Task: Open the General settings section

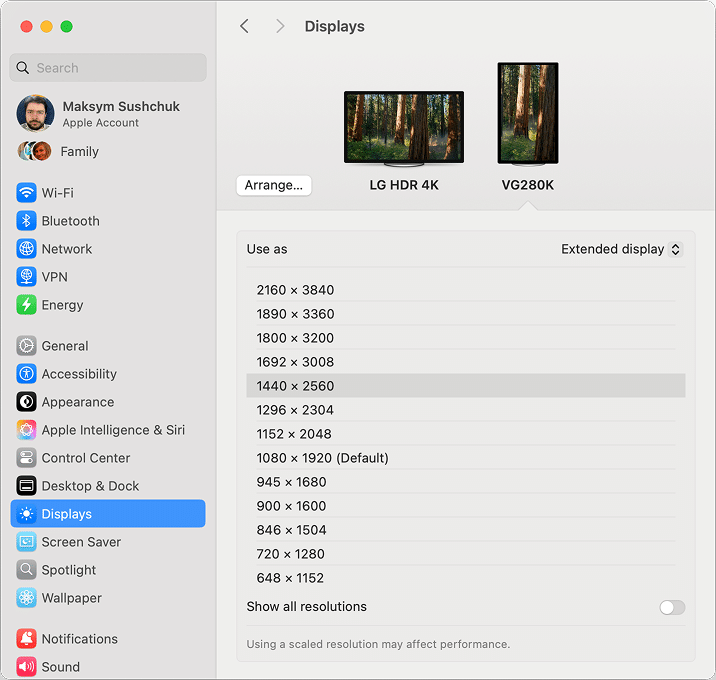Action: click(x=65, y=346)
